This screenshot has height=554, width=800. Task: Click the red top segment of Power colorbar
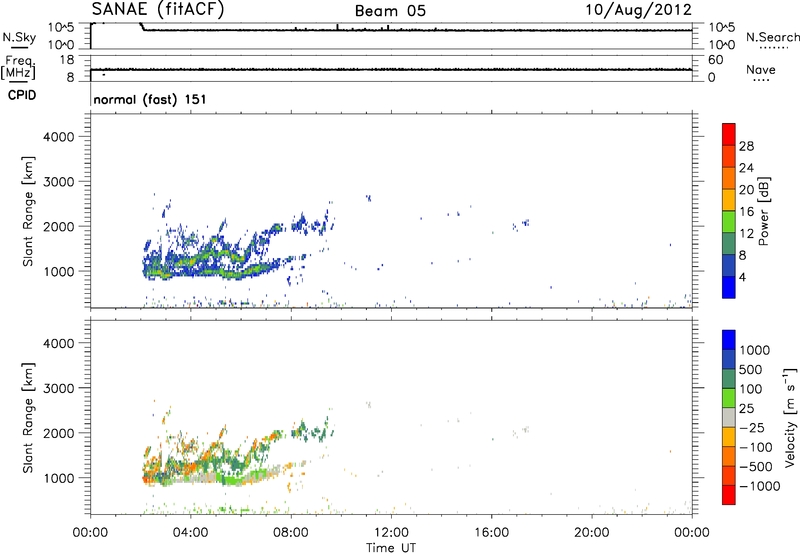click(x=729, y=135)
